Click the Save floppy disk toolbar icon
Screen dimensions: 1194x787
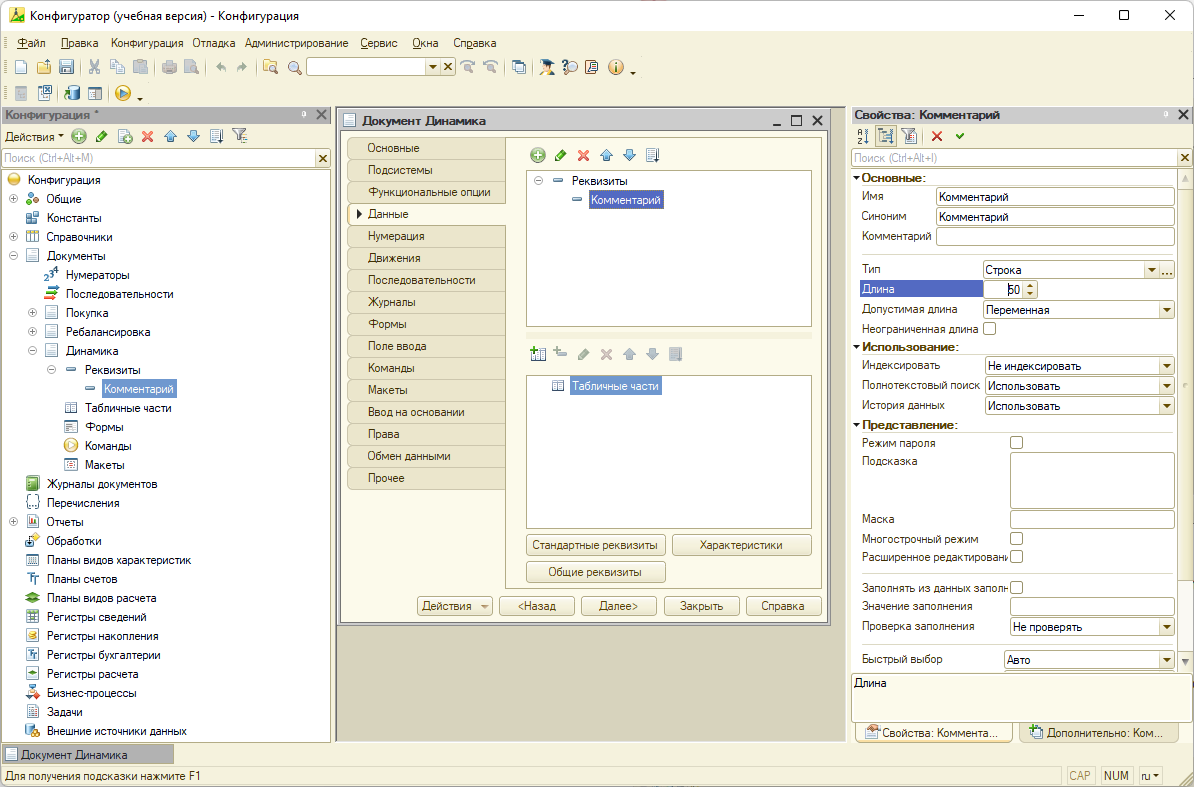(66, 67)
